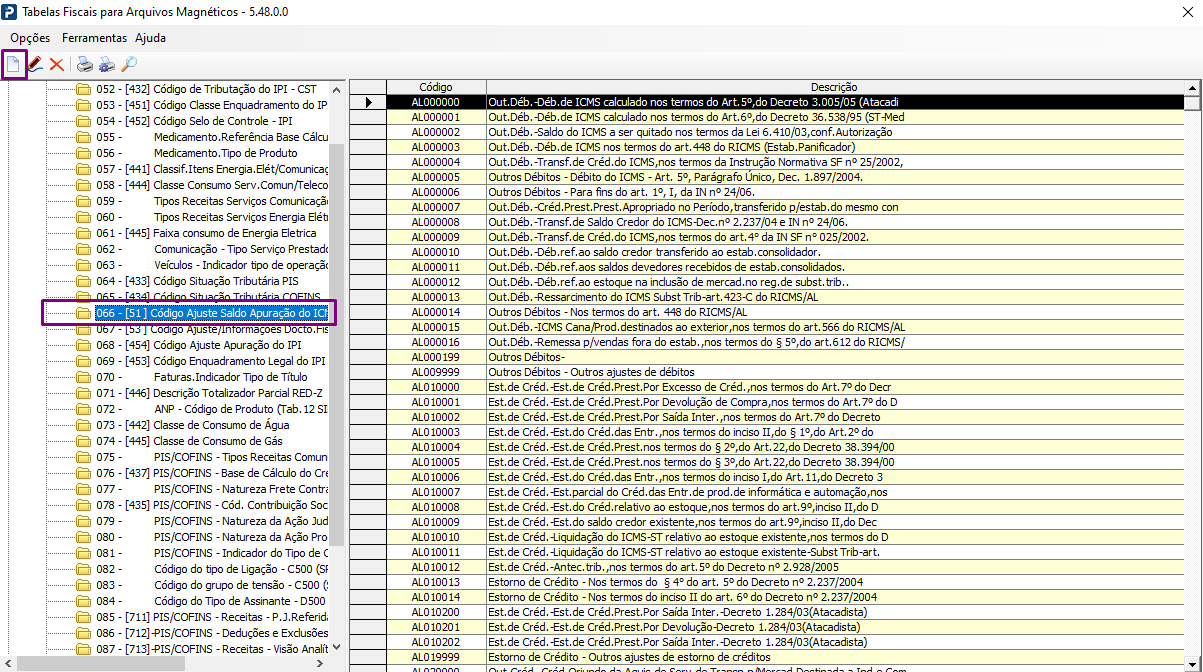Screen dimensions: 1203x672
Task: Click folder icon of item 069 Enquadramento Legal IPI
Action: [x=83, y=361]
